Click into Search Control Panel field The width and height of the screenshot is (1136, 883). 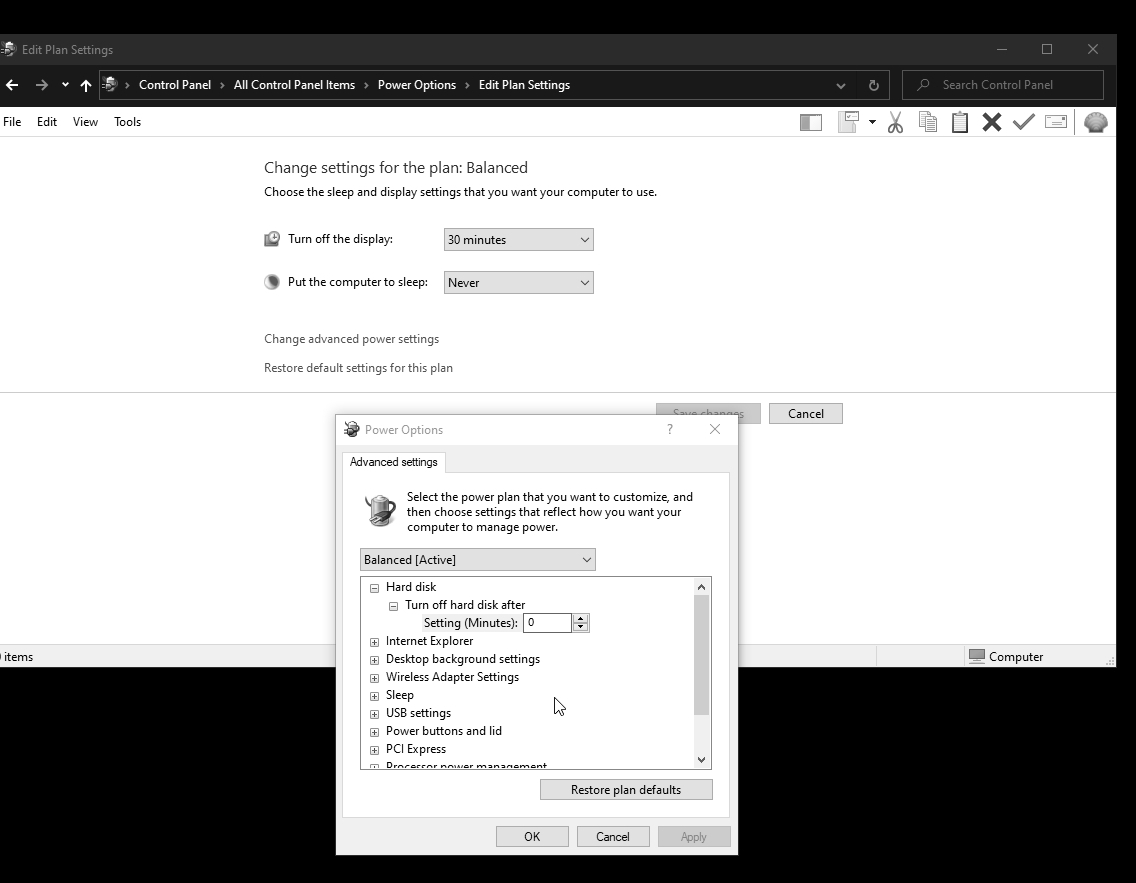[1003, 85]
